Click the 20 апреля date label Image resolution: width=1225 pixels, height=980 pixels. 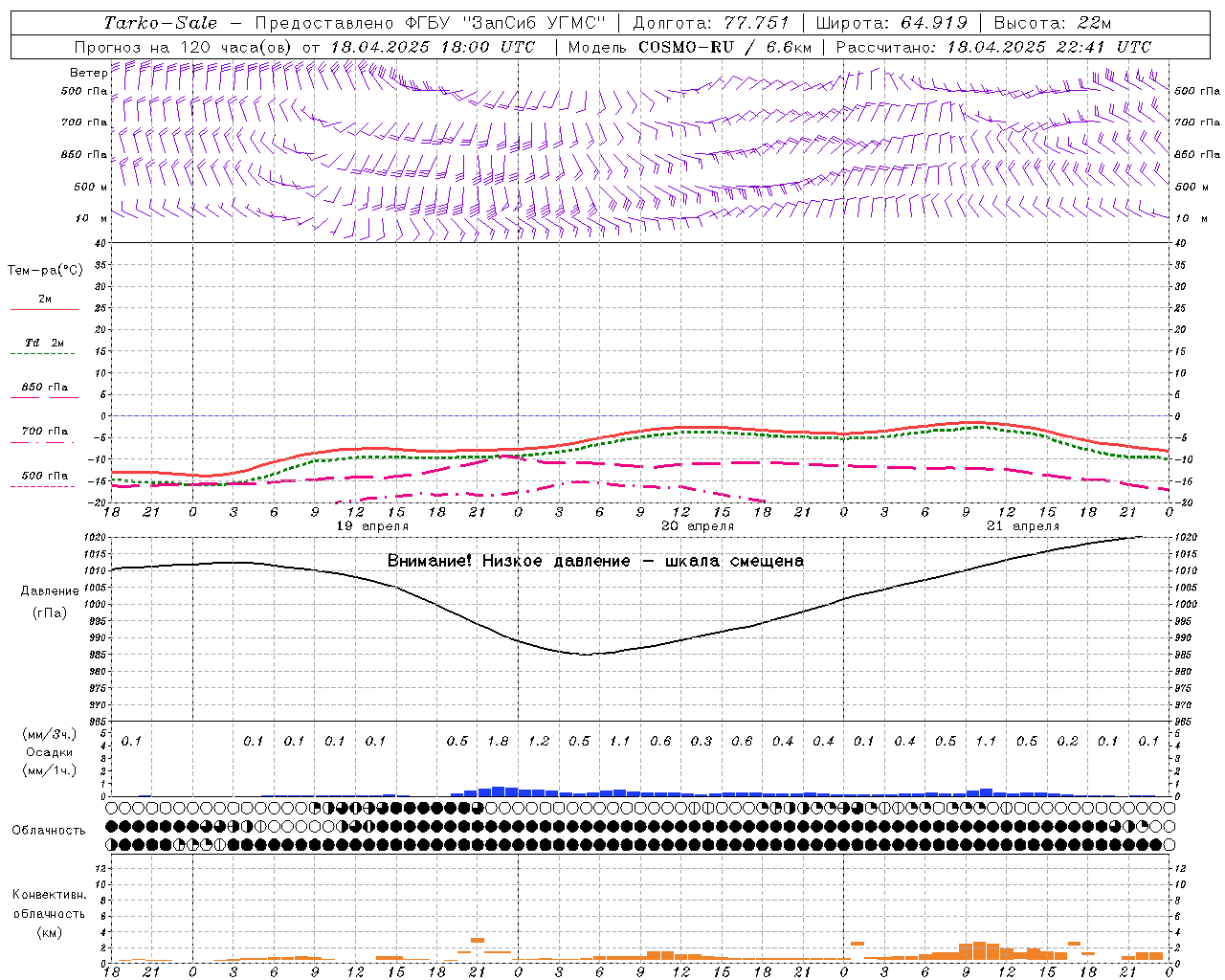698,526
